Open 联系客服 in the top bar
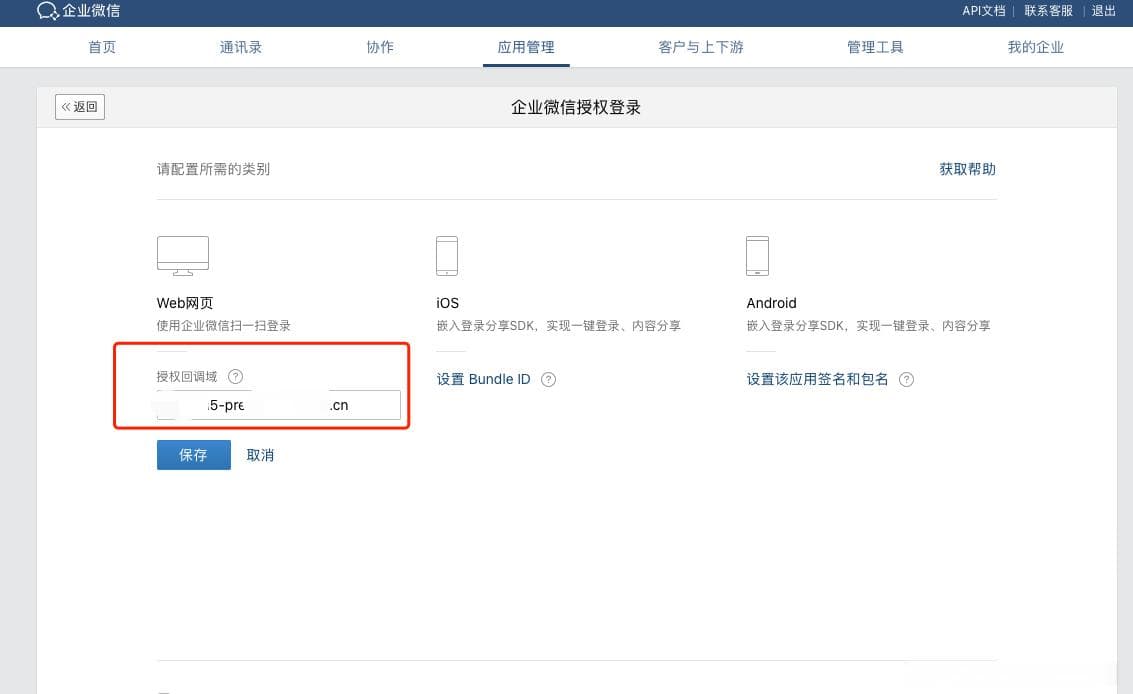Viewport: 1133px width, 694px height. 1048,11
